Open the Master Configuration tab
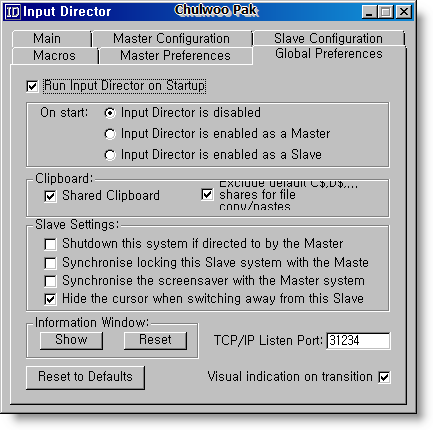 (x=172, y=39)
